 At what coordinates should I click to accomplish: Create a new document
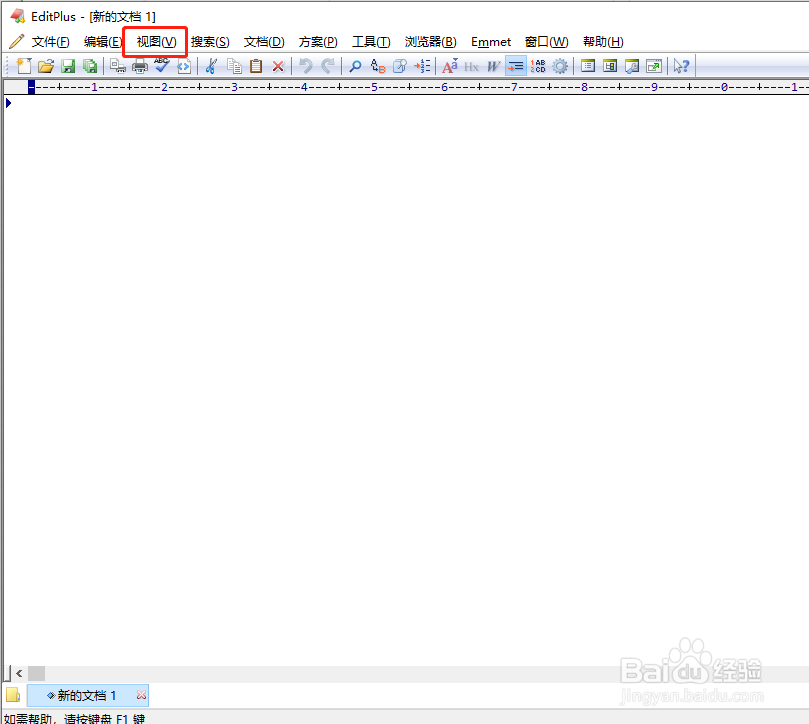(22, 66)
